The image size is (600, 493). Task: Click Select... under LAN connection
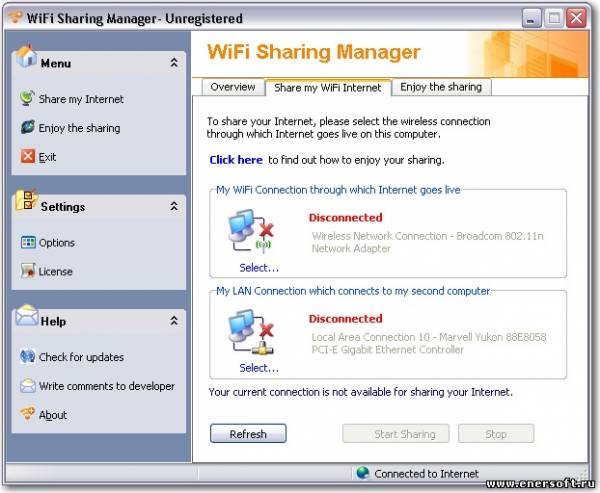coord(259,368)
